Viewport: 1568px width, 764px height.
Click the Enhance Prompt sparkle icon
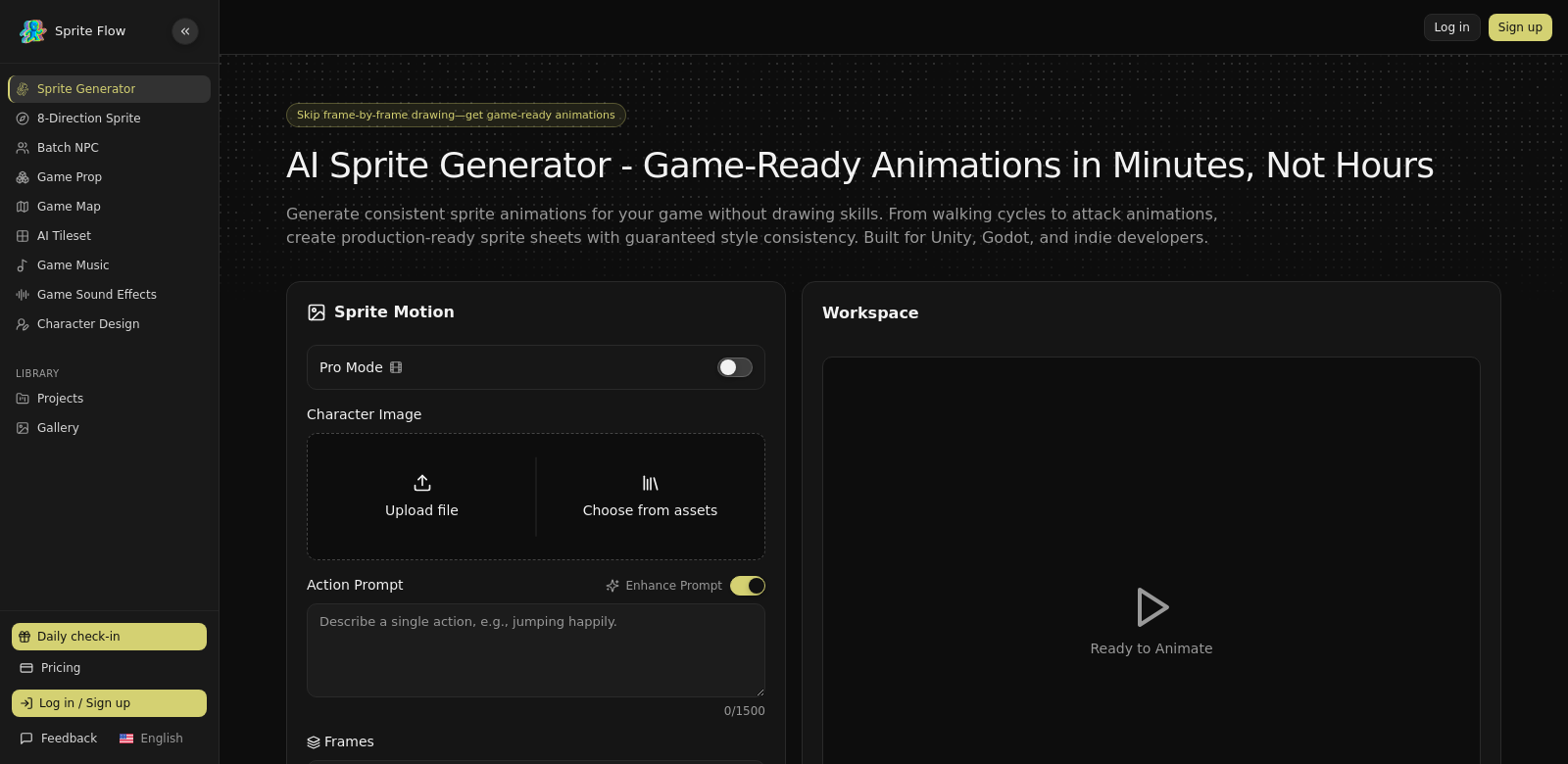(612, 586)
